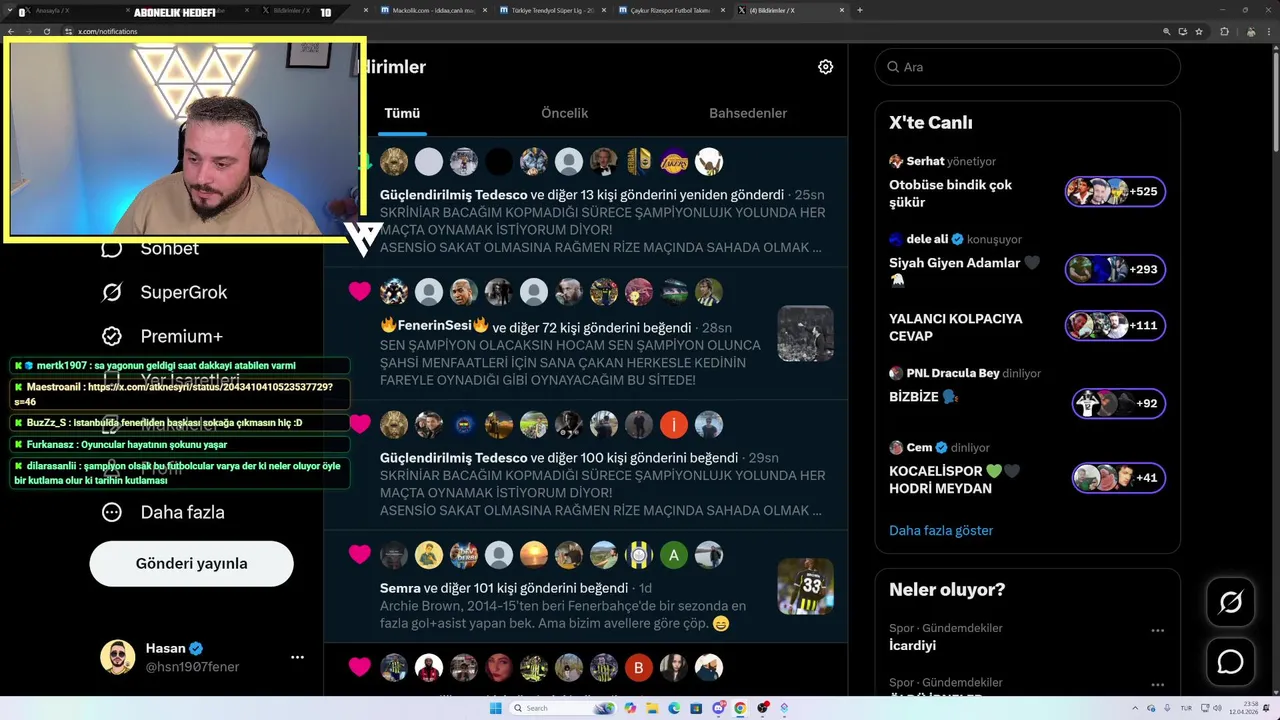Click the Premium+ verified badge icon
This screenshot has height=720, width=1280.
coord(112,336)
